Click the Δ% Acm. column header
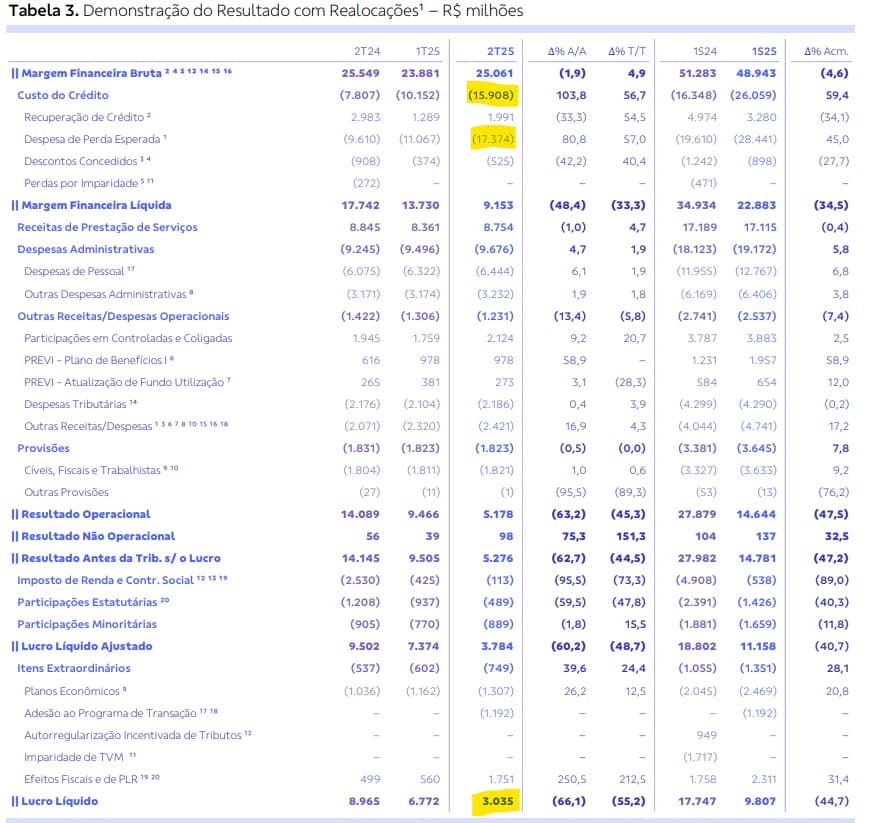 pyautogui.click(x=826, y=49)
